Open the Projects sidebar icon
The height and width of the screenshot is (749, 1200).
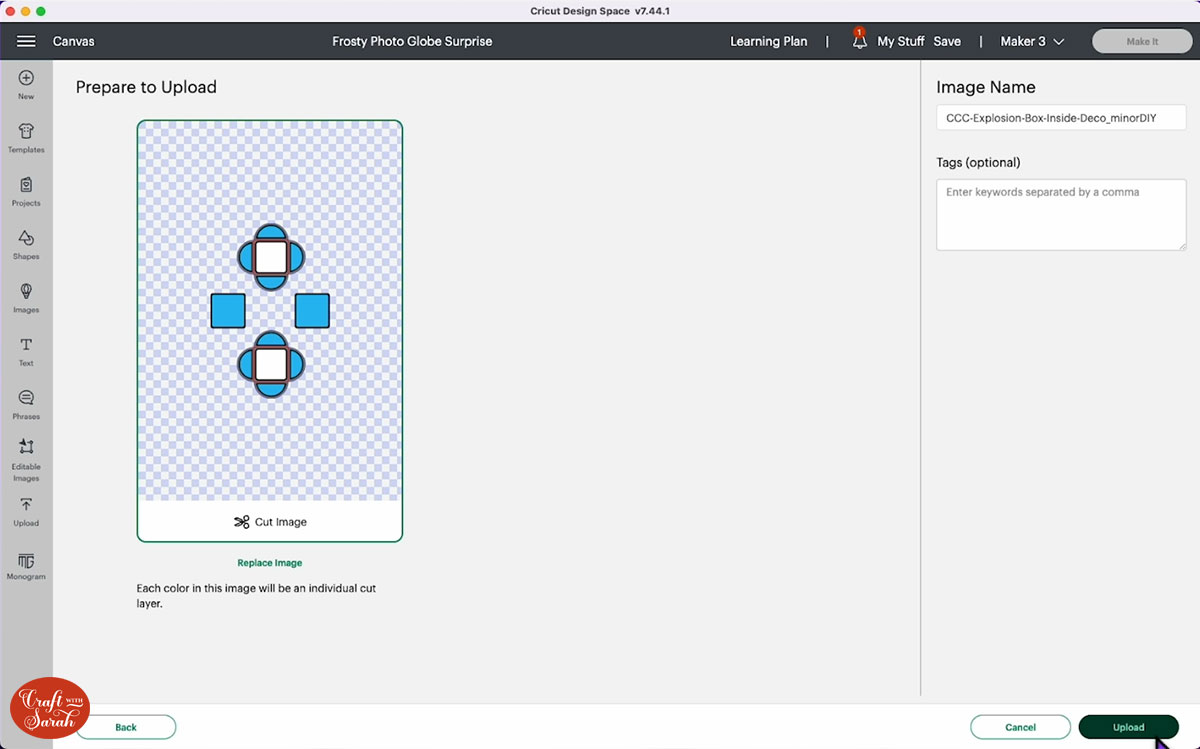(x=26, y=190)
